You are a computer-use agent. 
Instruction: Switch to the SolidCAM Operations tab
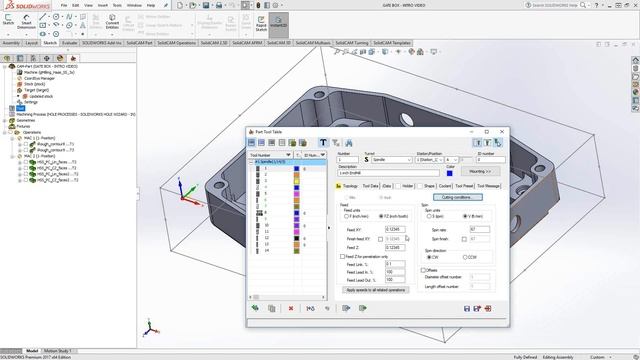click(x=177, y=43)
